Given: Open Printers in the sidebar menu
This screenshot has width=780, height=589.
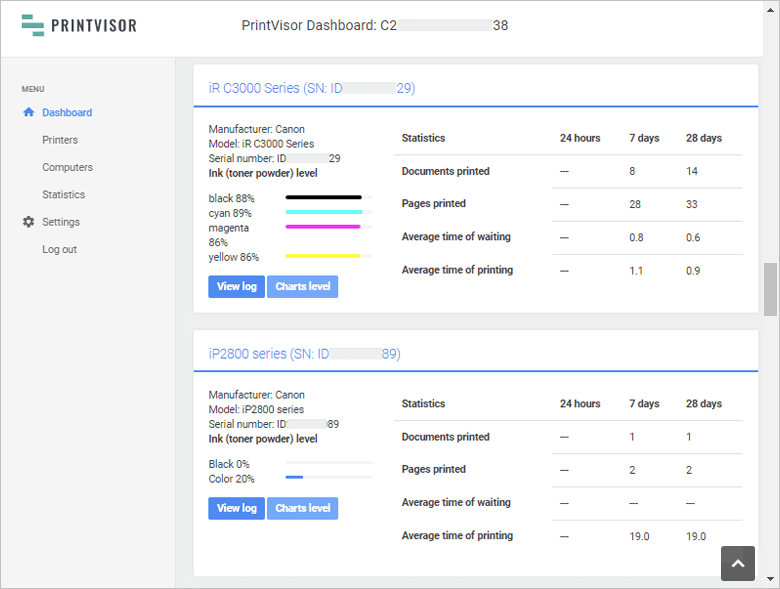Looking at the screenshot, I should [60, 140].
